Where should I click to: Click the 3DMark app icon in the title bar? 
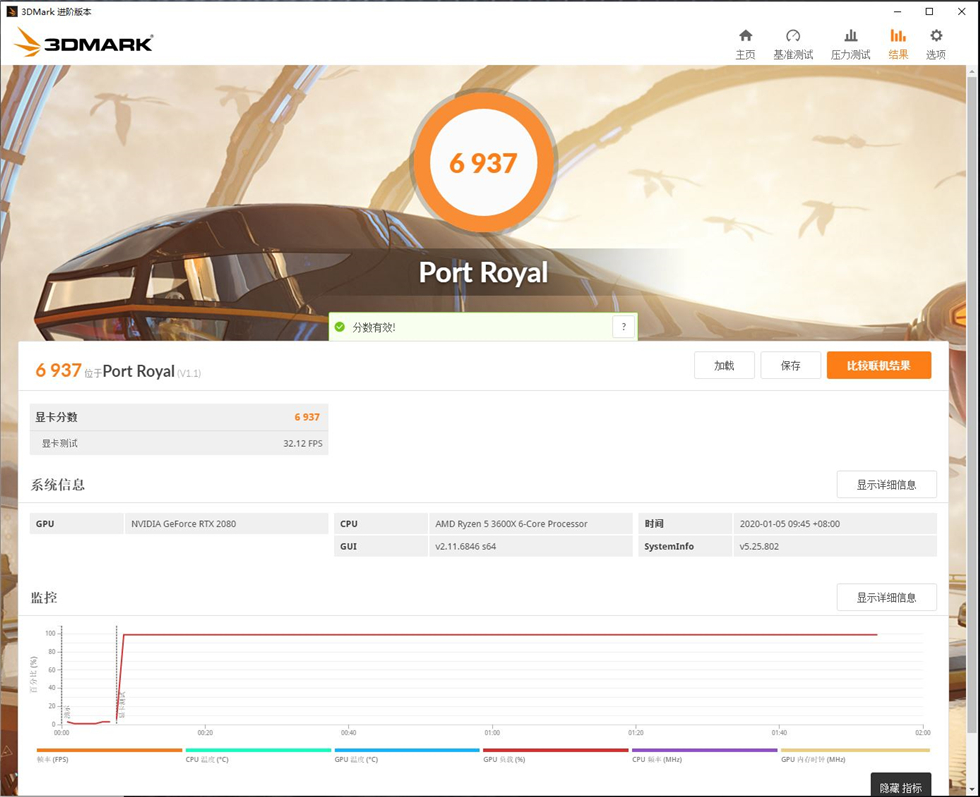tap(10, 11)
